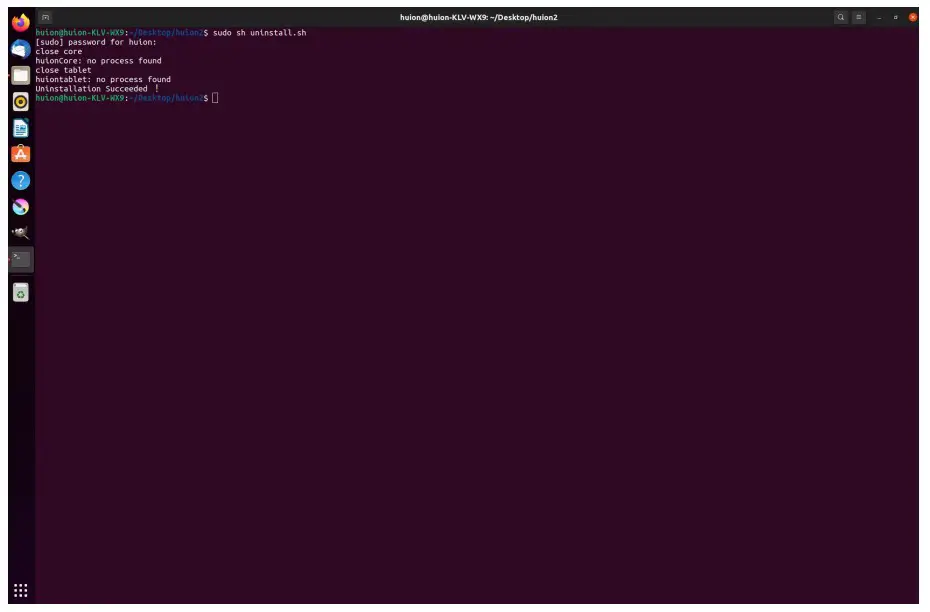Open Ubuntu Software store icon

coord(21,154)
